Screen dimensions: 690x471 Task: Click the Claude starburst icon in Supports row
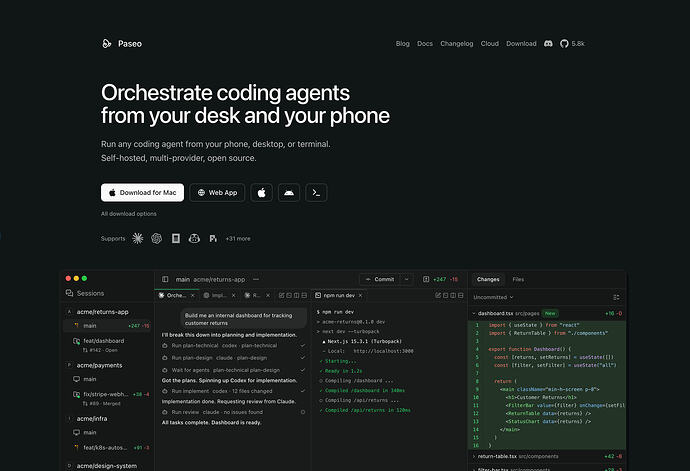click(138, 239)
